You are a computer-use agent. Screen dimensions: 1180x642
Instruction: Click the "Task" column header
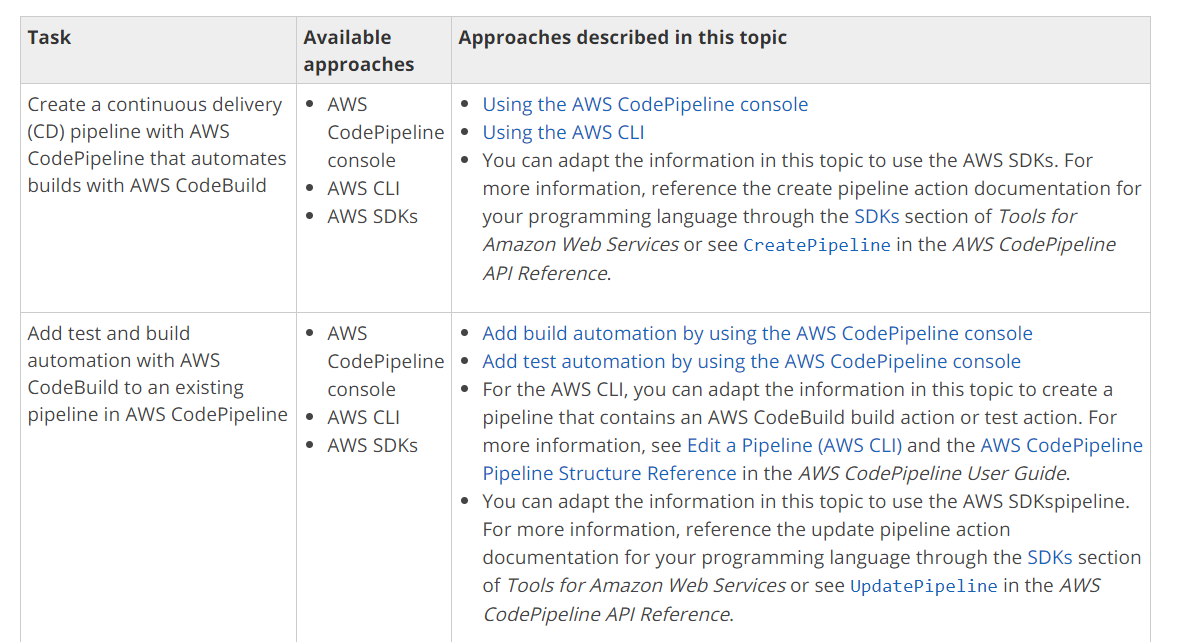[49, 38]
